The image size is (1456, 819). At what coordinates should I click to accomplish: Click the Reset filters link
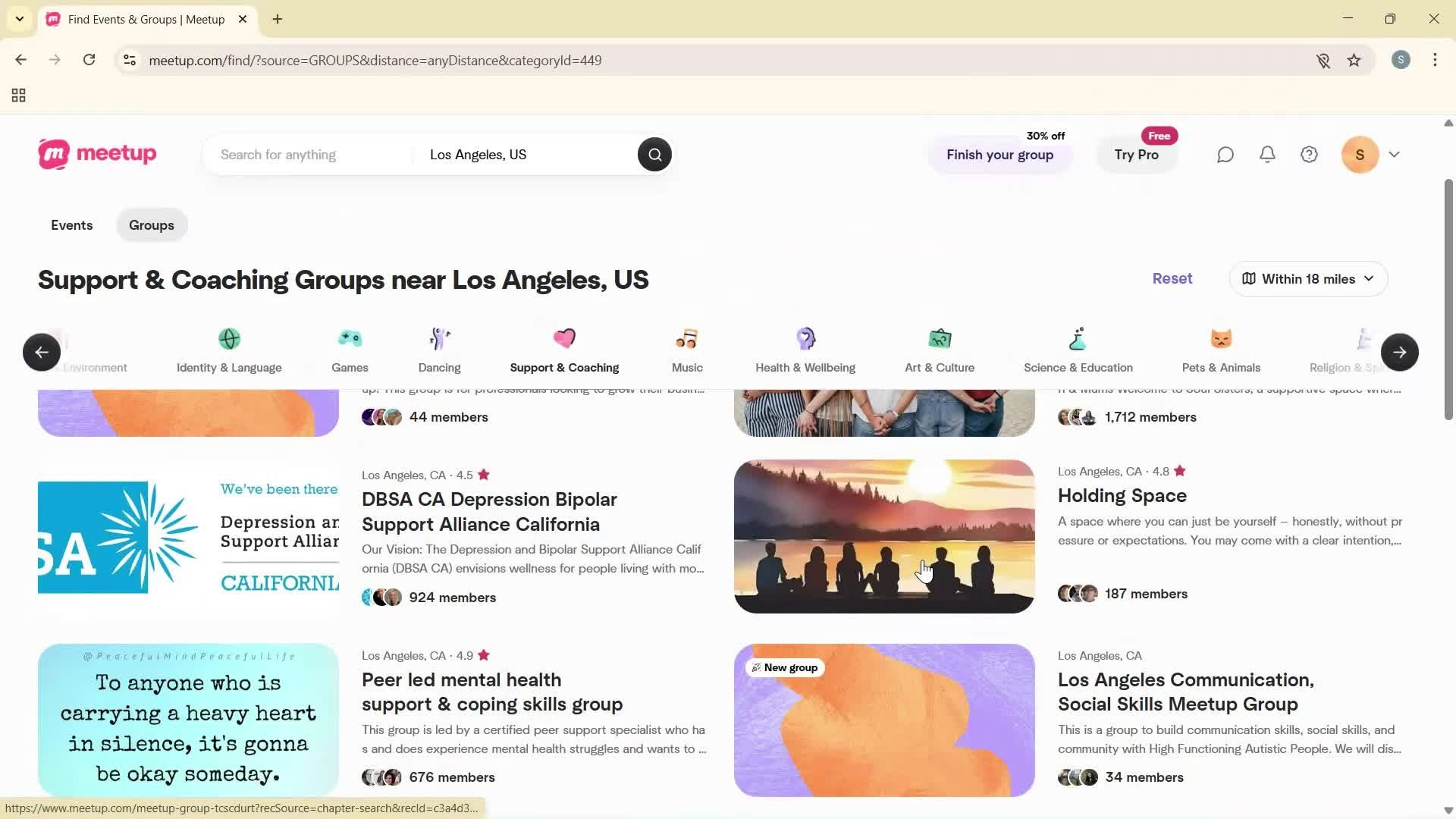(x=1172, y=278)
